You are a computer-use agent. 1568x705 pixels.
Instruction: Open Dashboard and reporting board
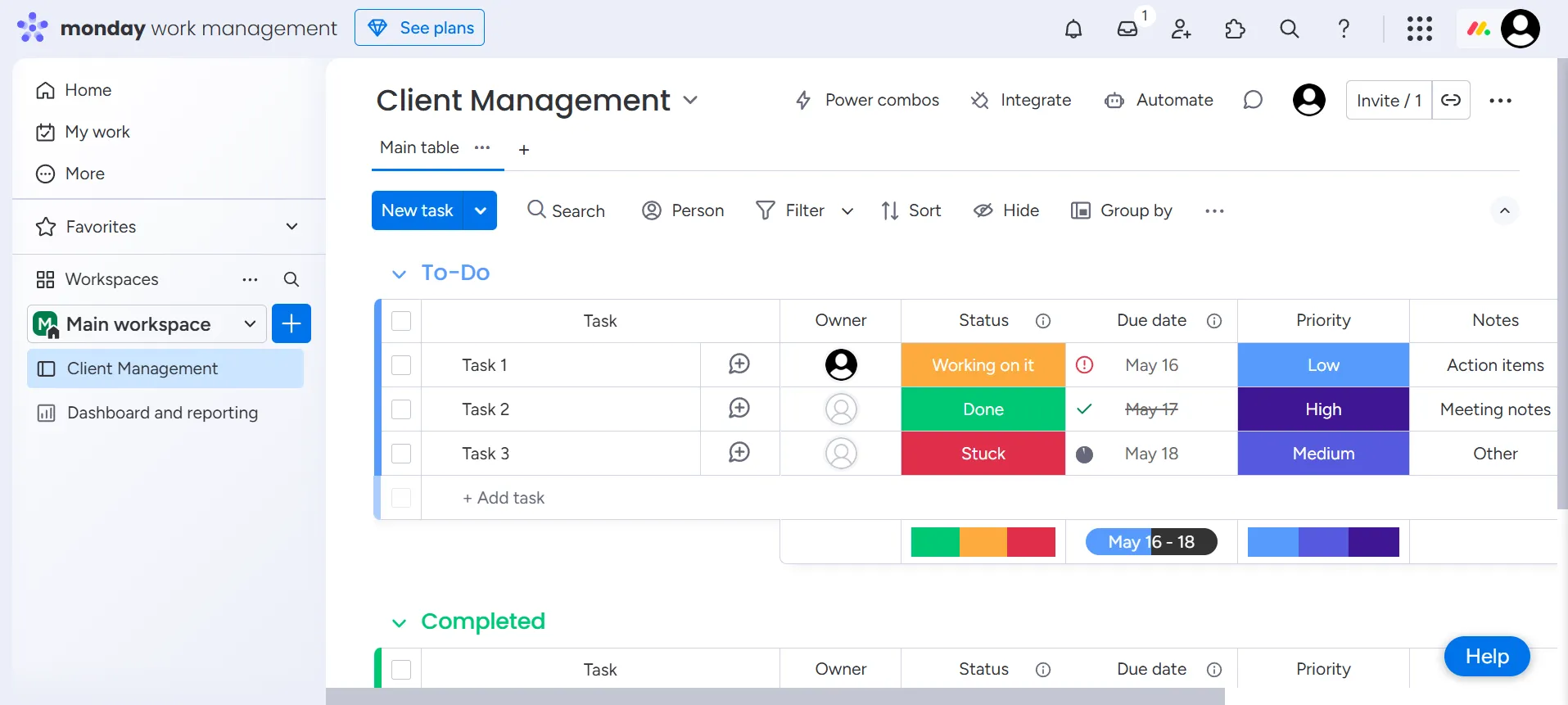click(162, 413)
